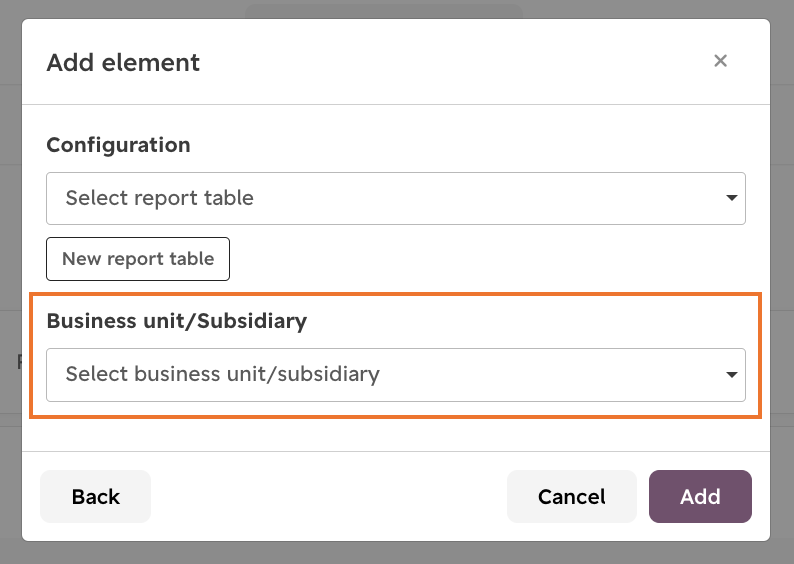This screenshot has width=794, height=564.
Task: Click the Add element dialog title
Action: click(x=123, y=62)
